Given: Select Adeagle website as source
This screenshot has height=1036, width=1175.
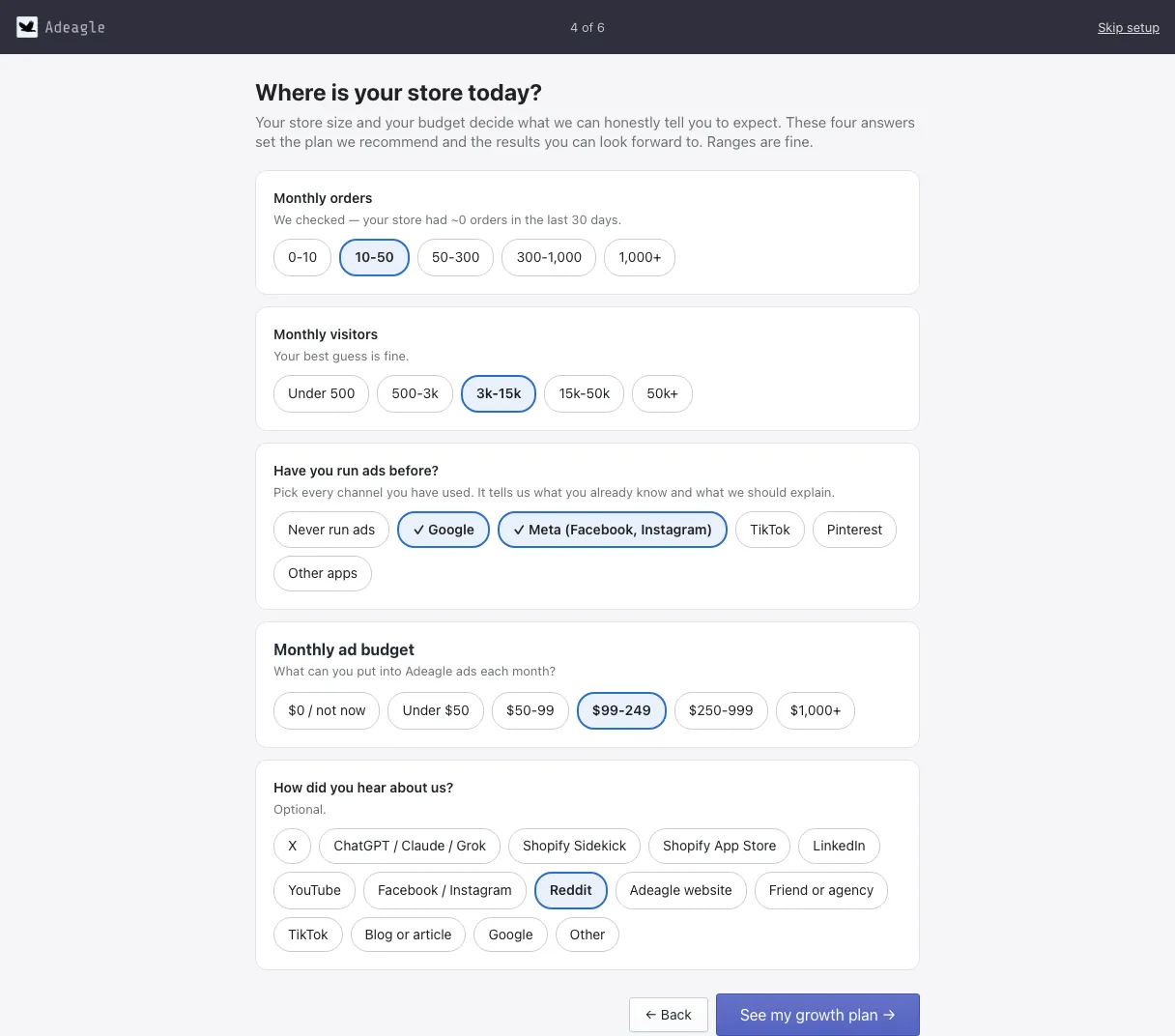Looking at the screenshot, I should [680, 890].
